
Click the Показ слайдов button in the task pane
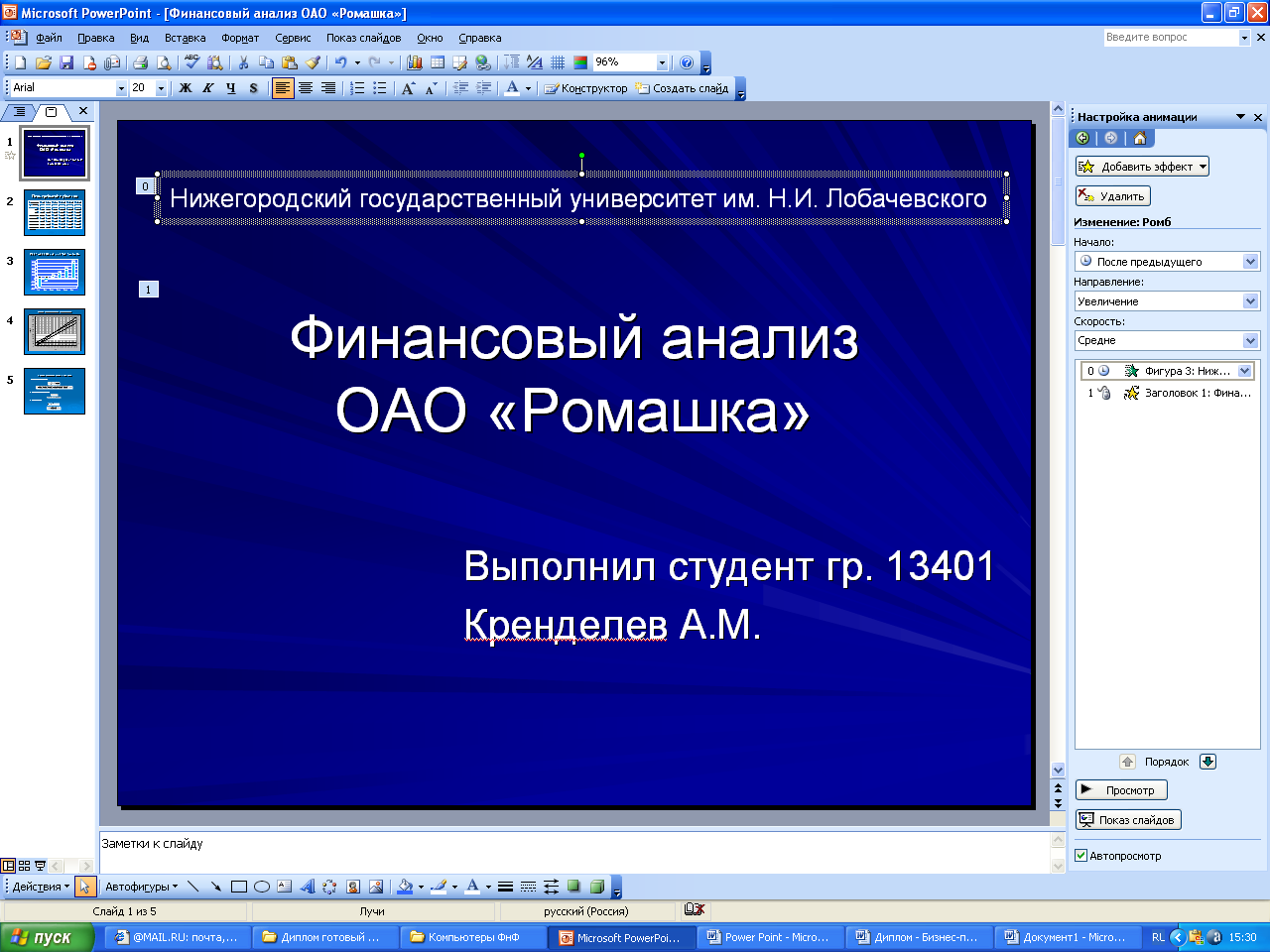pos(1128,820)
